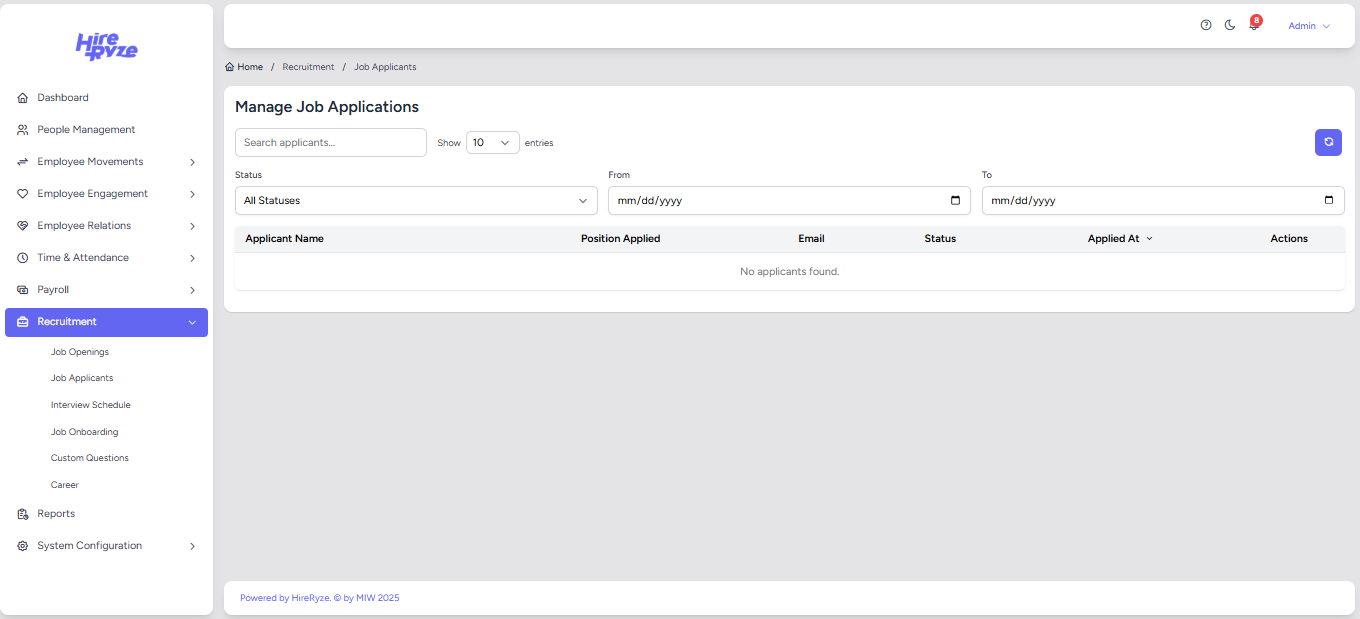Toggle dark mode moon icon
Image resolution: width=1360 pixels, height=619 pixels.
tap(1230, 26)
